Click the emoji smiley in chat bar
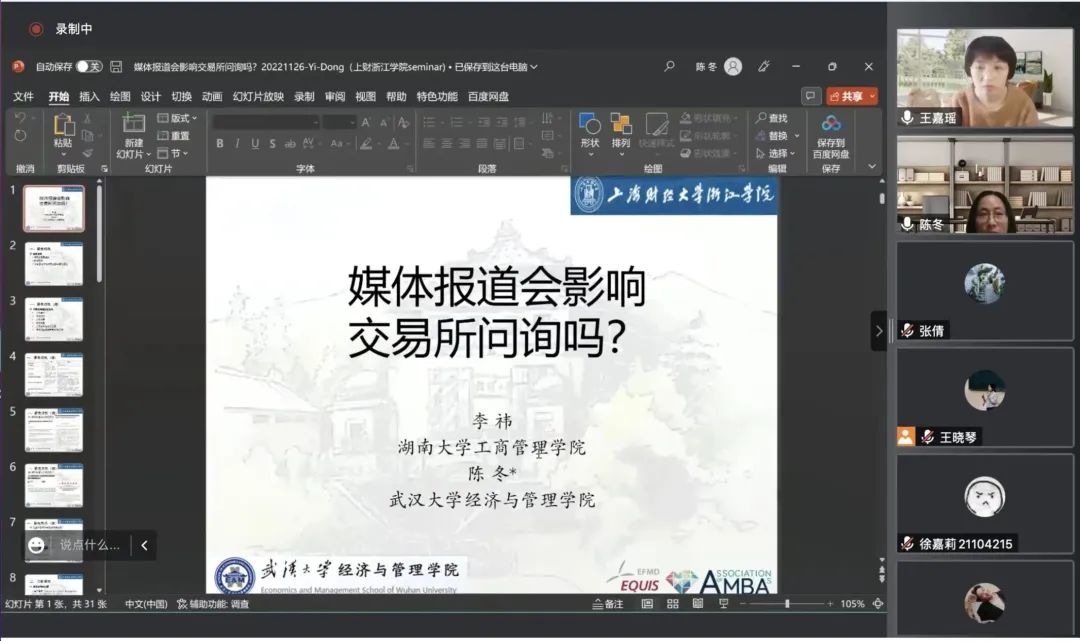This screenshot has height=641, width=1080. pos(37,545)
